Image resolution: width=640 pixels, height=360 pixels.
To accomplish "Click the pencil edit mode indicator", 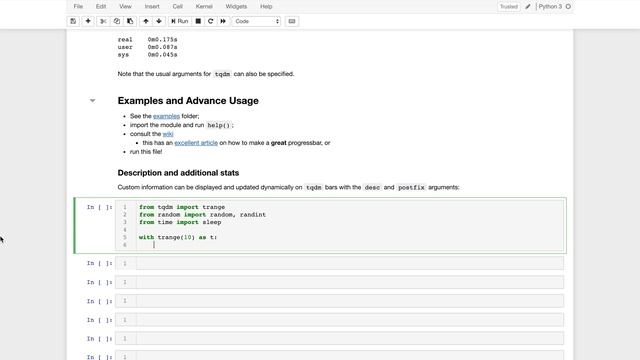I will (x=528, y=7).
